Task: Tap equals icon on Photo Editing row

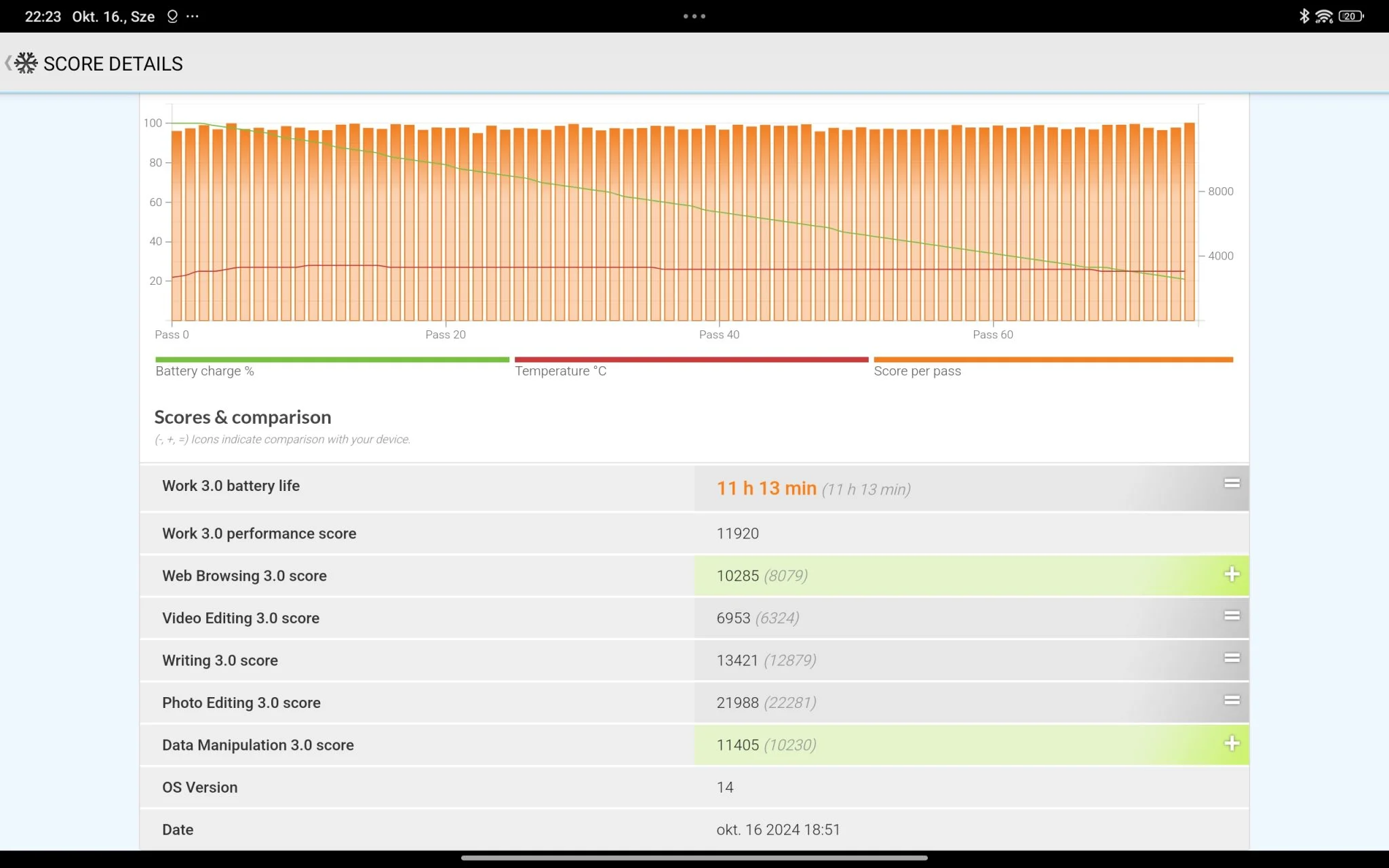Action: (1232, 701)
